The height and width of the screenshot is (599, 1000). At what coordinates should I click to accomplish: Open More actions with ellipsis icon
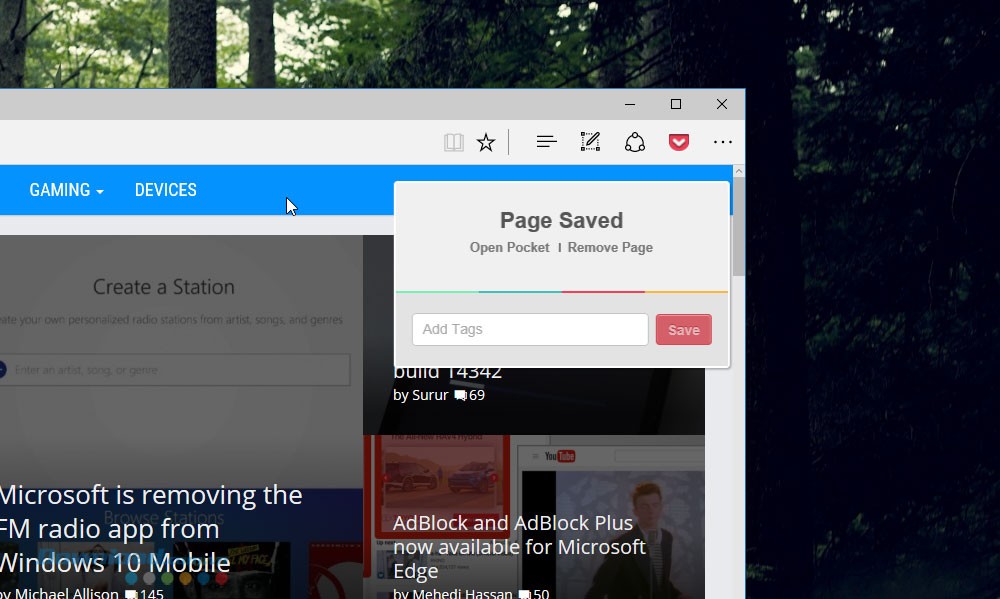(723, 141)
